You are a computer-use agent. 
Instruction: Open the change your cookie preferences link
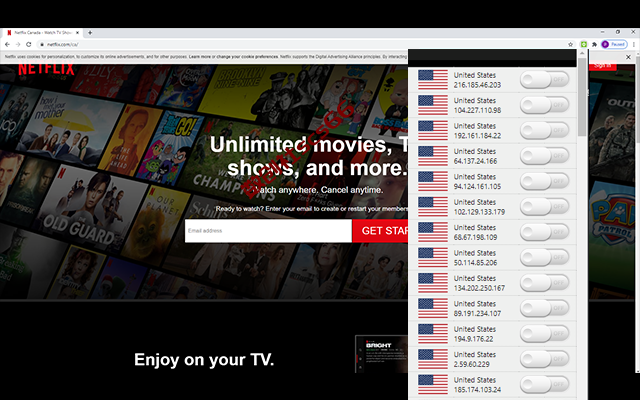(247, 57)
